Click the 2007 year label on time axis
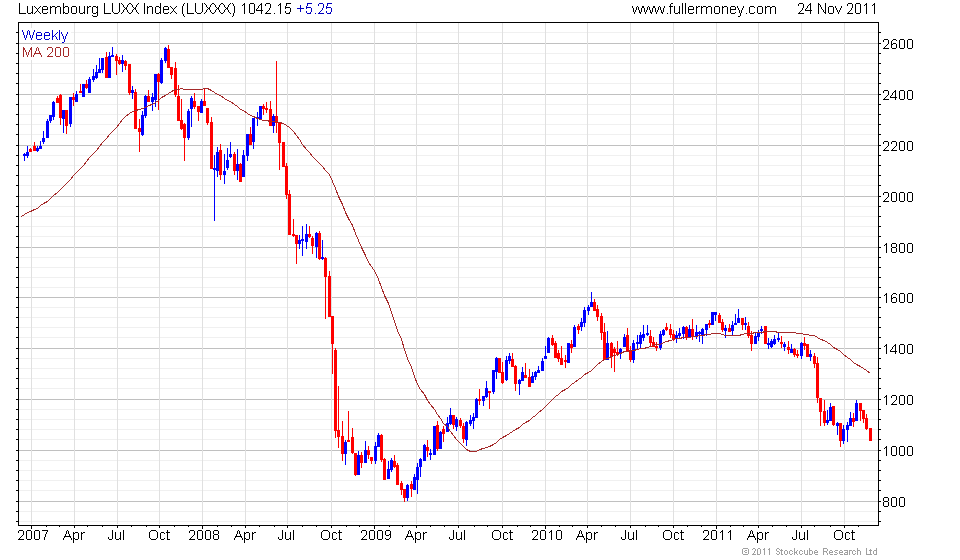 (33, 536)
